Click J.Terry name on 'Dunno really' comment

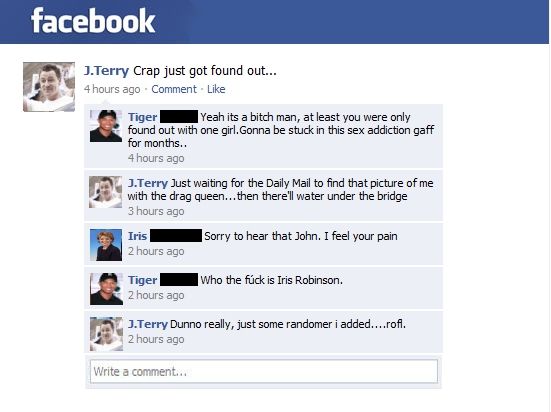(148, 324)
